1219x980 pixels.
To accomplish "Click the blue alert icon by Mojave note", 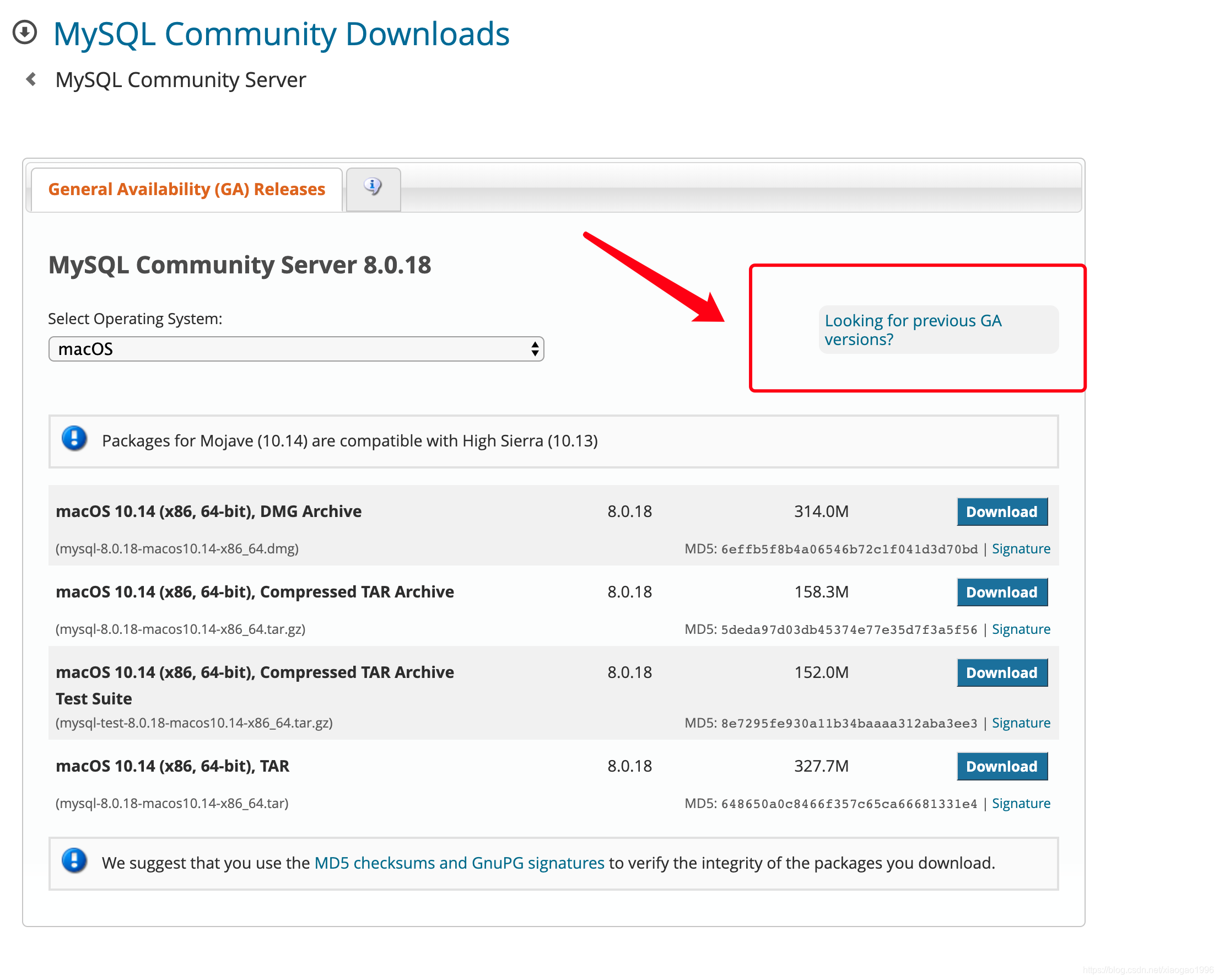I will (74, 439).
